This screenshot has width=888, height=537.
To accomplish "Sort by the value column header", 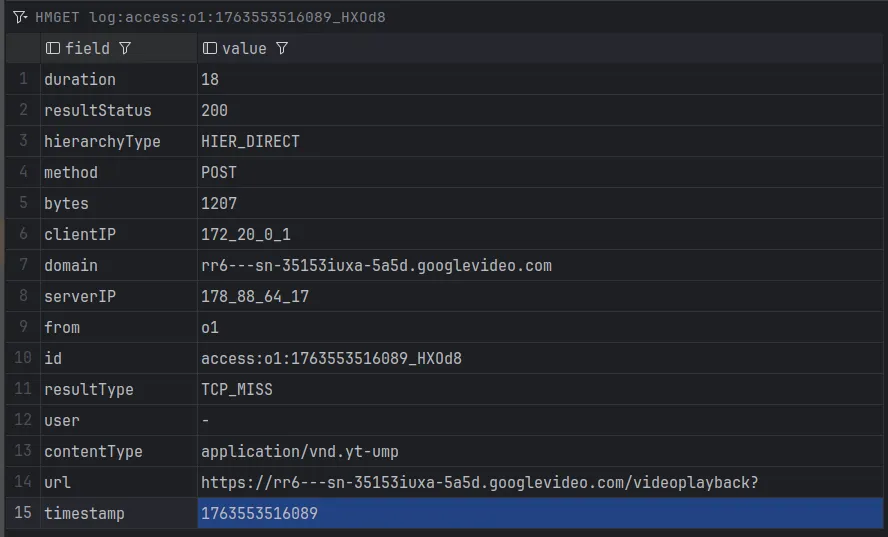I will click(244, 48).
